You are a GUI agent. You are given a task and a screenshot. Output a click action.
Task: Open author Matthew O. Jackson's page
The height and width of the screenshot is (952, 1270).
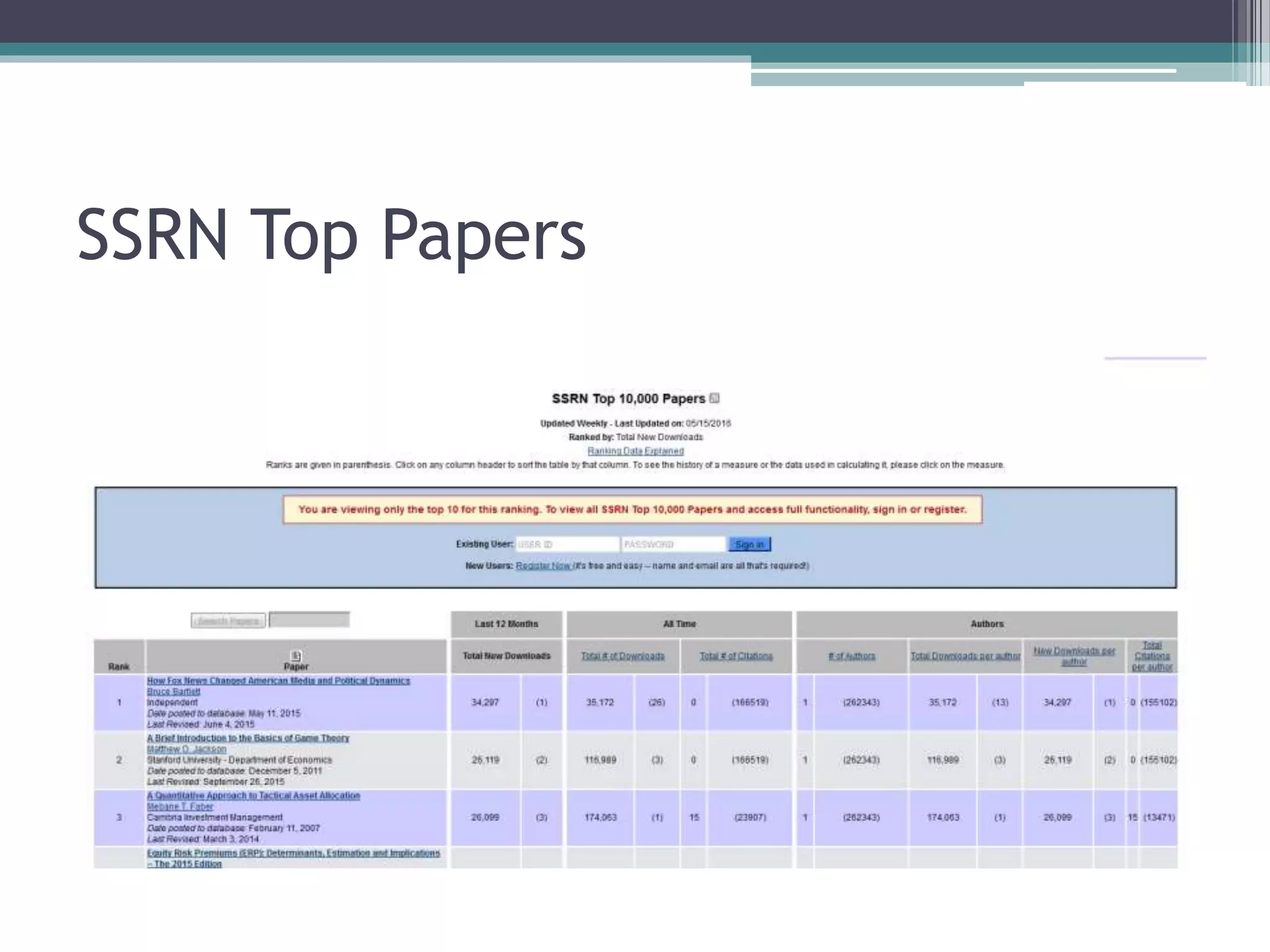pyautogui.click(x=187, y=749)
